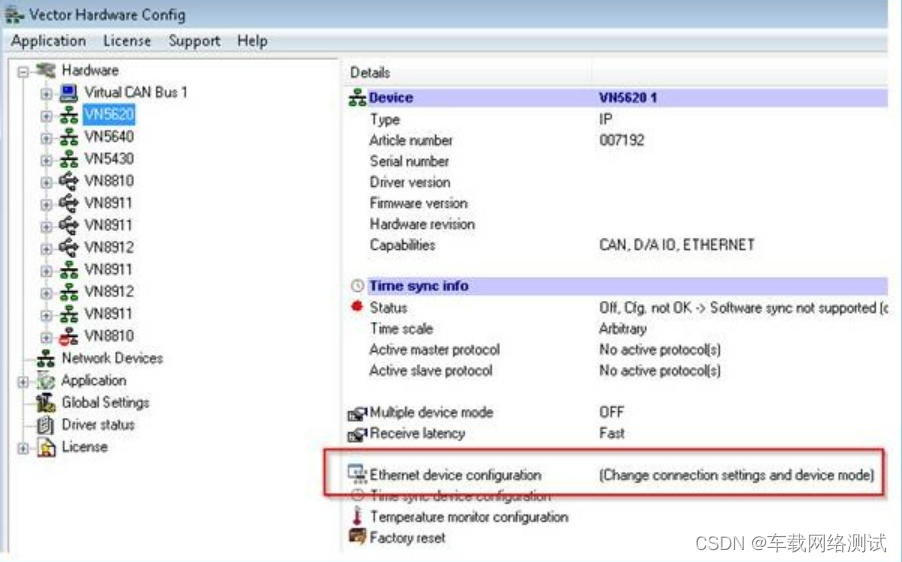Image resolution: width=902 pixels, height=562 pixels.
Task: Click the Factory reset icon
Action: pyautogui.click(x=357, y=537)
